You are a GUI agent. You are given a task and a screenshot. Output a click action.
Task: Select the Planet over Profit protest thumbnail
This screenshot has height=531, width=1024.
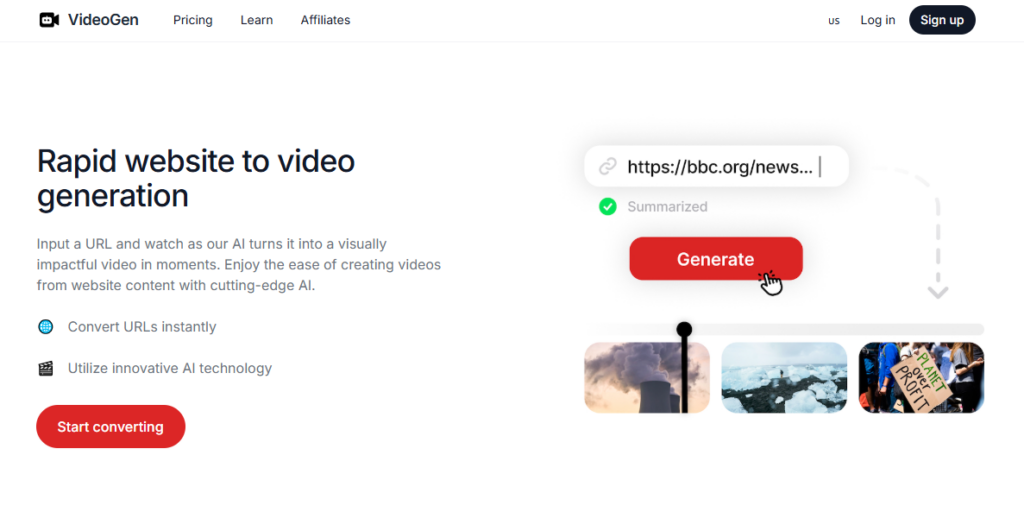point(921,378)
